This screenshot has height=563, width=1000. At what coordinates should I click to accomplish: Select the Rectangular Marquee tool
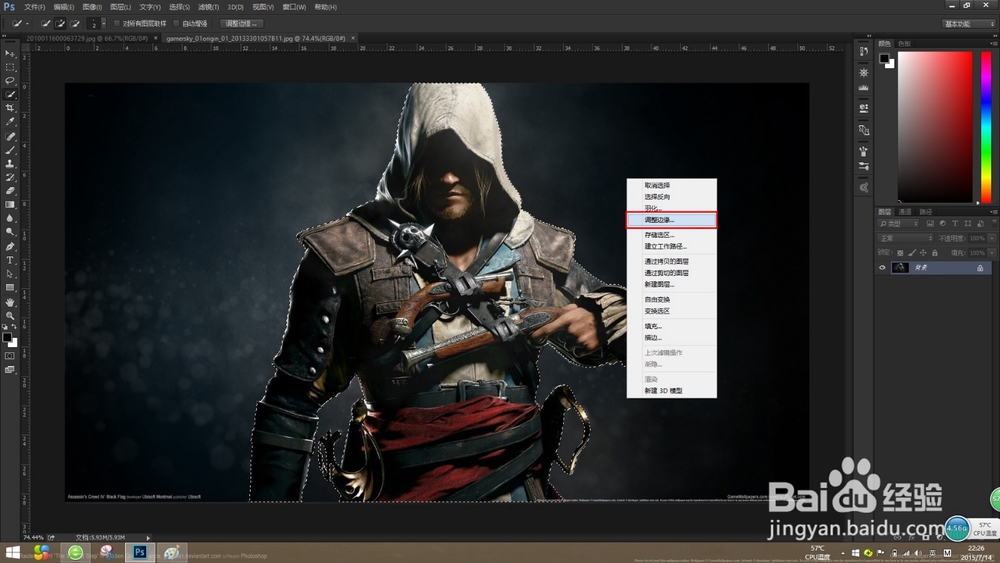click(10, 67)
